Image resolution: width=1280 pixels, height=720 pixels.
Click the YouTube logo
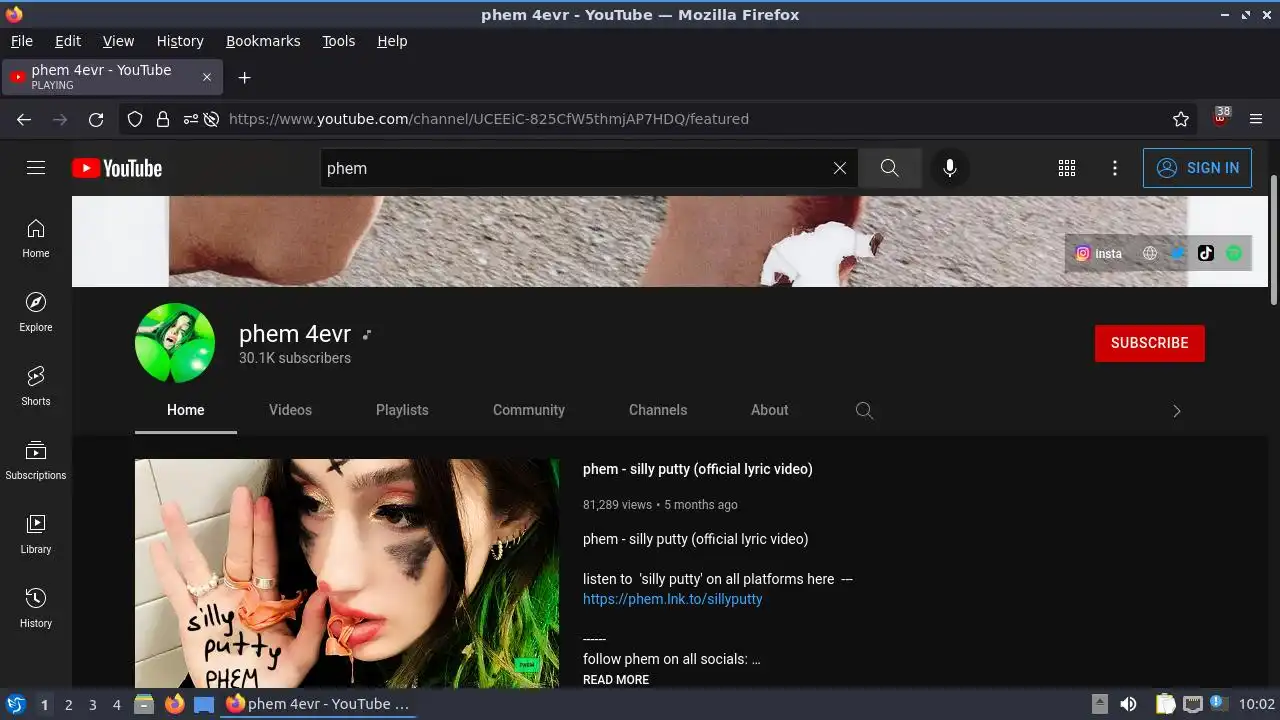tap(117, 168)
